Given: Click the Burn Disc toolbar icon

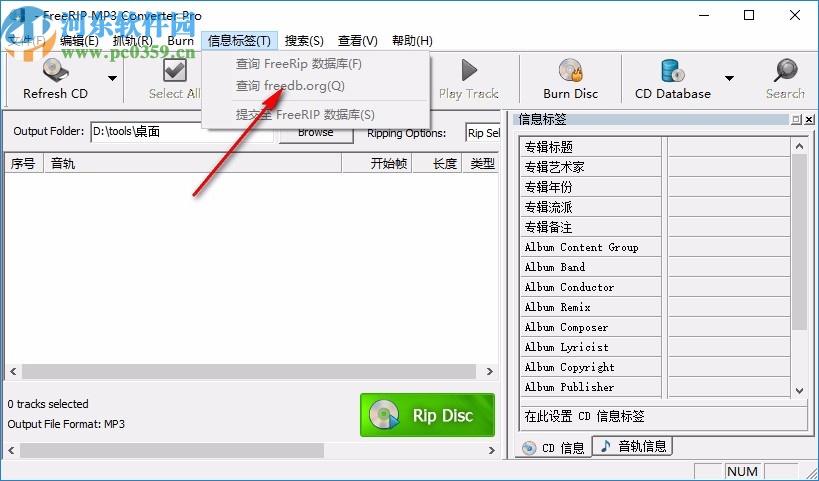Looking at the screenshot, I should [x=570, y=70].
